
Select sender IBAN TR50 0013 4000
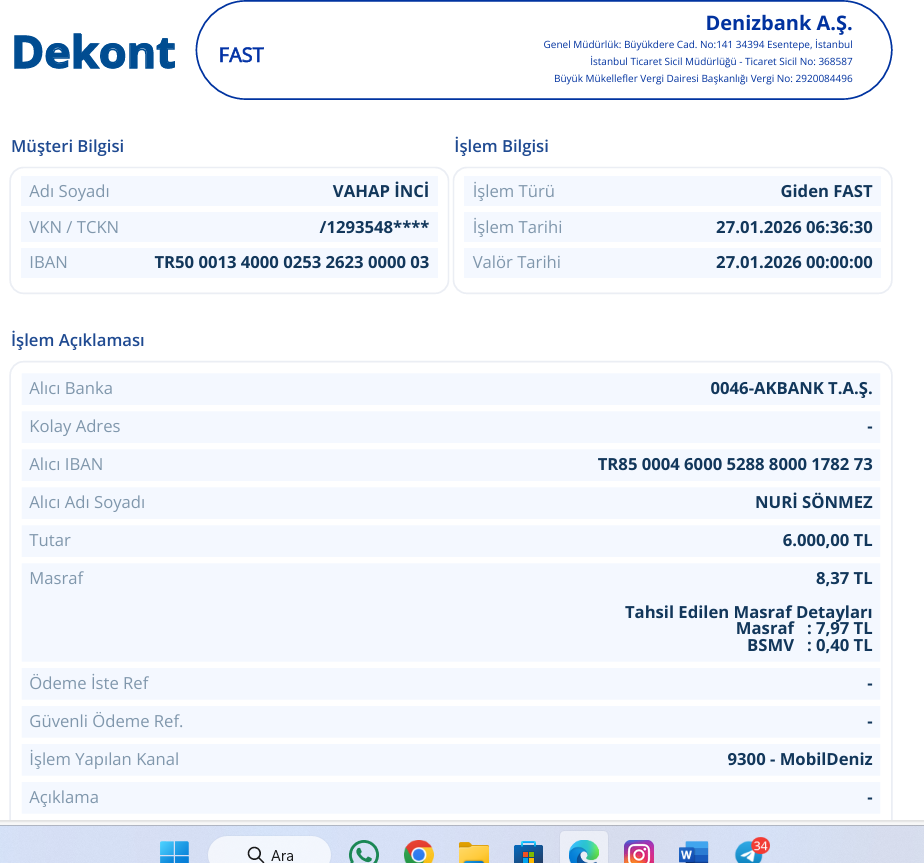point(292,262)
